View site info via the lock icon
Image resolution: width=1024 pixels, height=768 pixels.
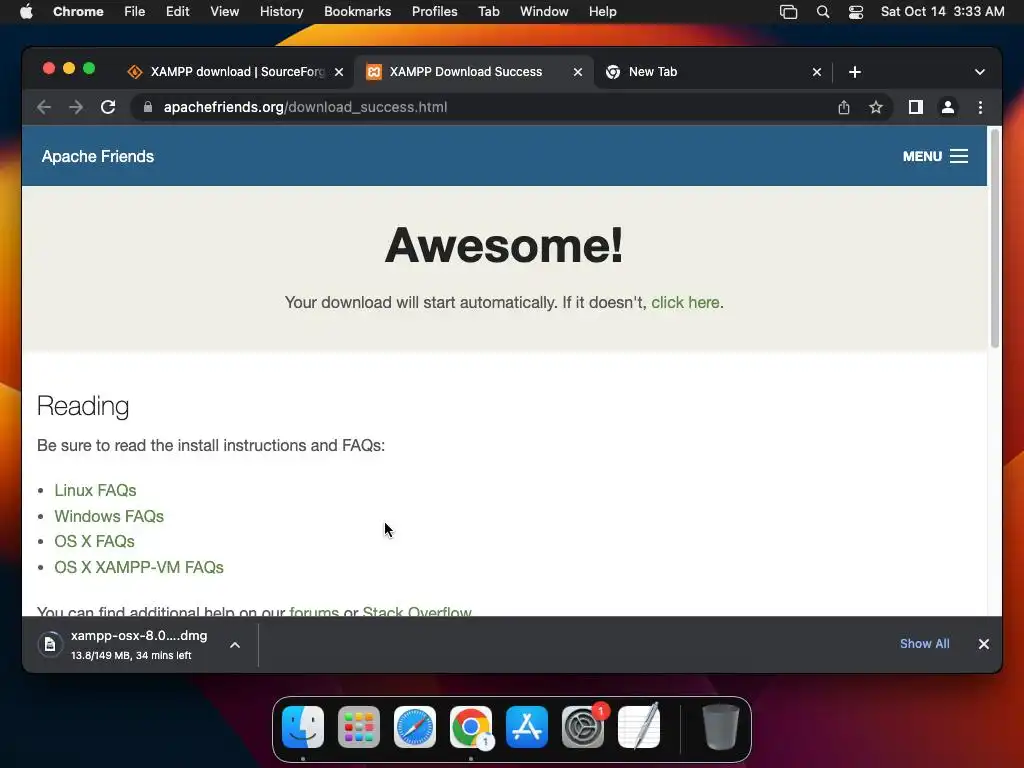[x=148, y=107]
